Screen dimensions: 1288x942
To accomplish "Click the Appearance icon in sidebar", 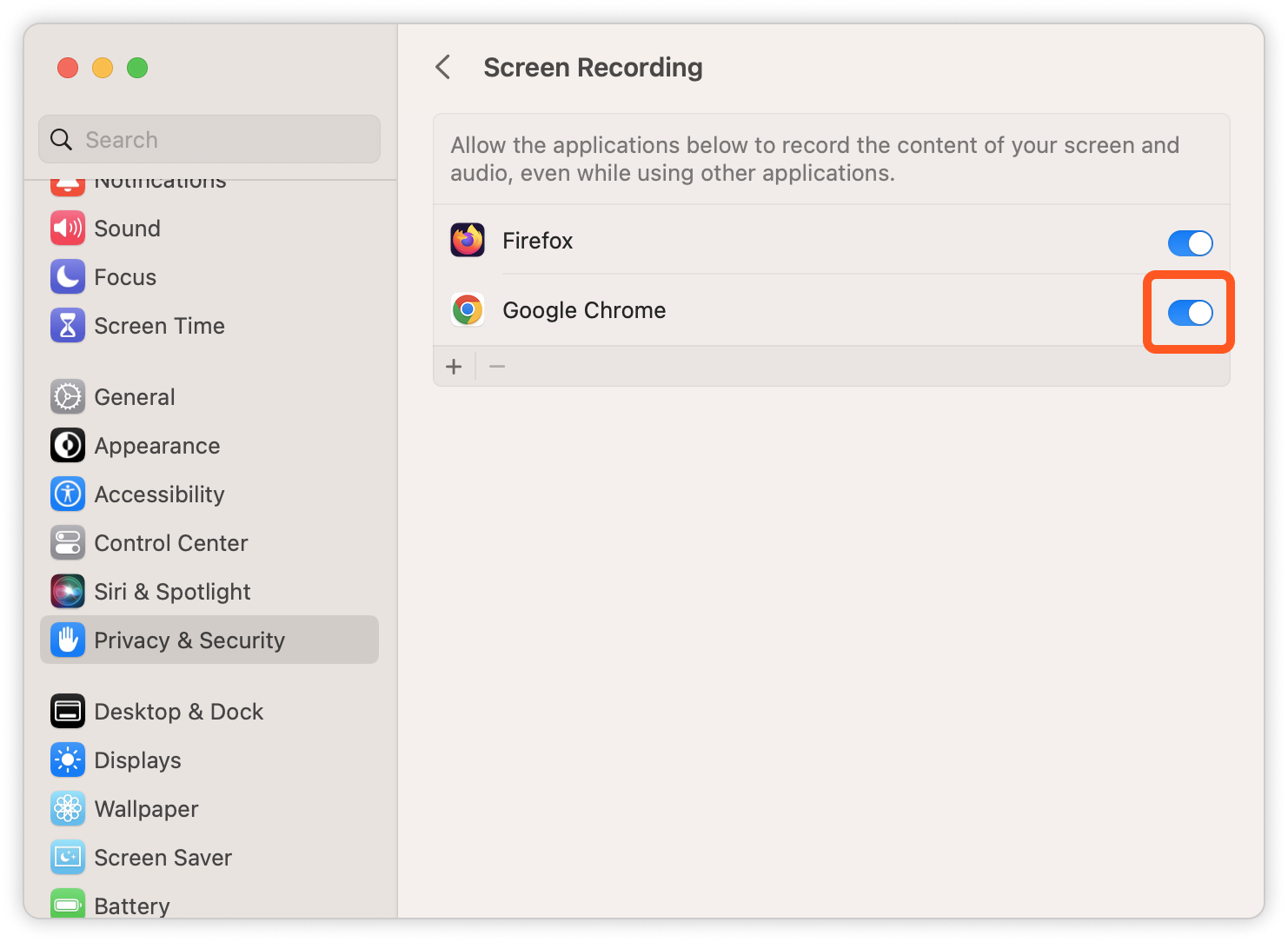I will 68,446.
